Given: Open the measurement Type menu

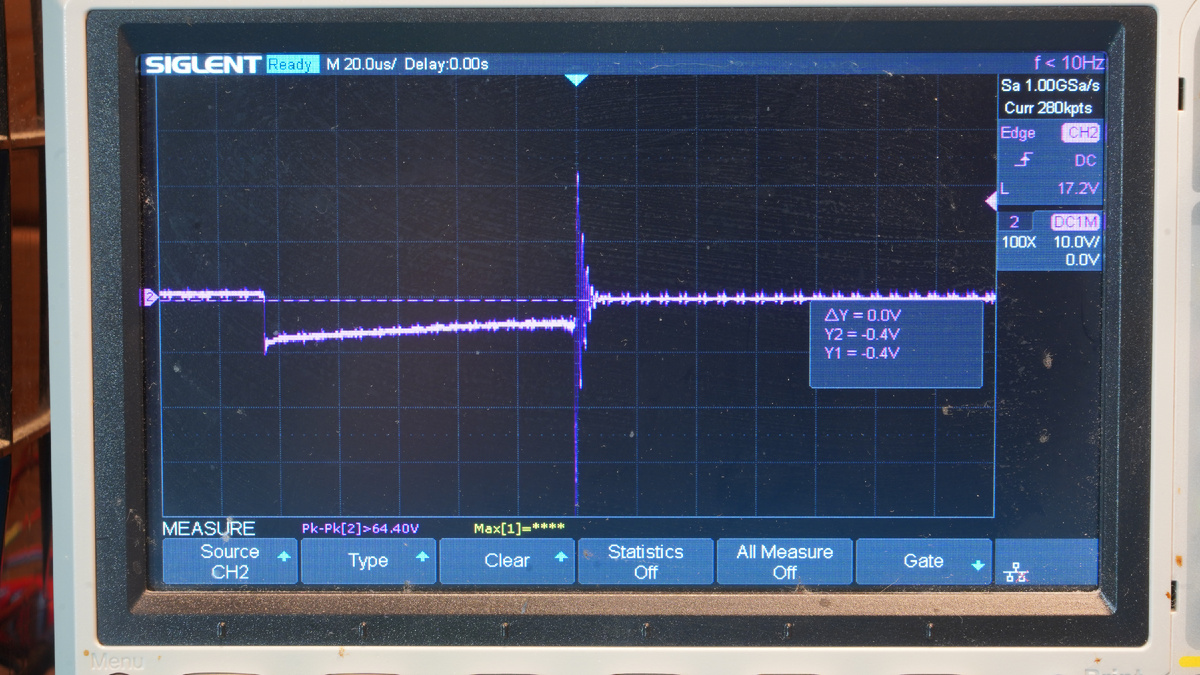Looking at the screenshot, I should click(x=368, y=561).
